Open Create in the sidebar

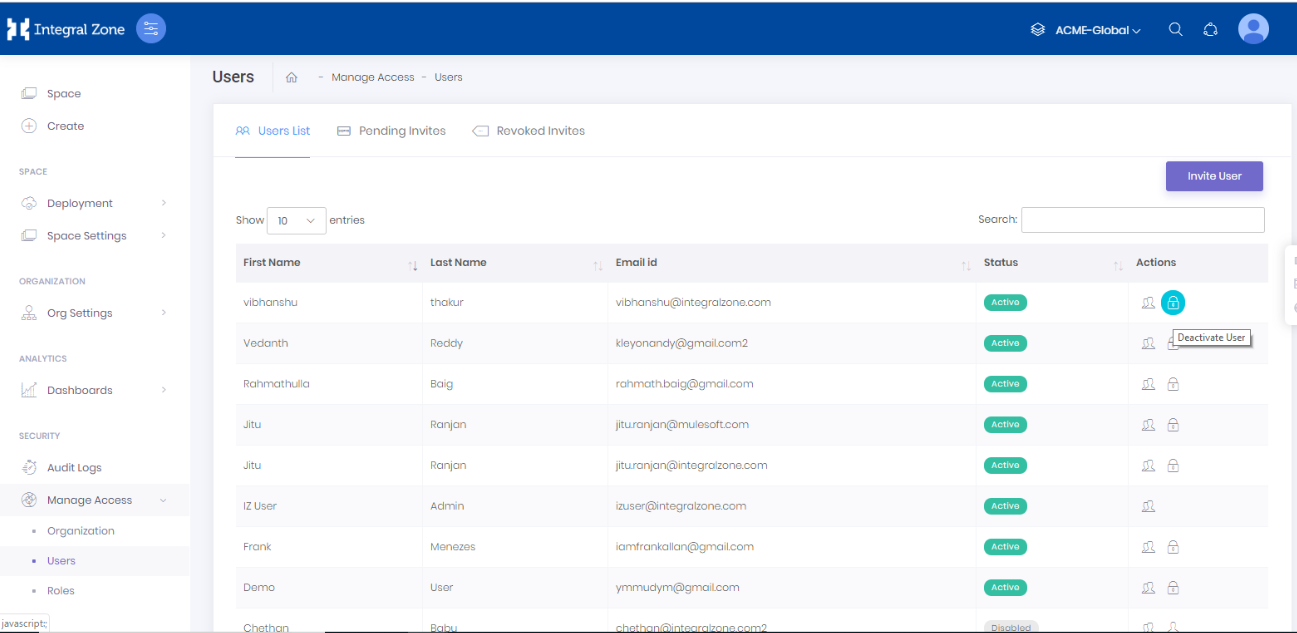pos(65,126)
